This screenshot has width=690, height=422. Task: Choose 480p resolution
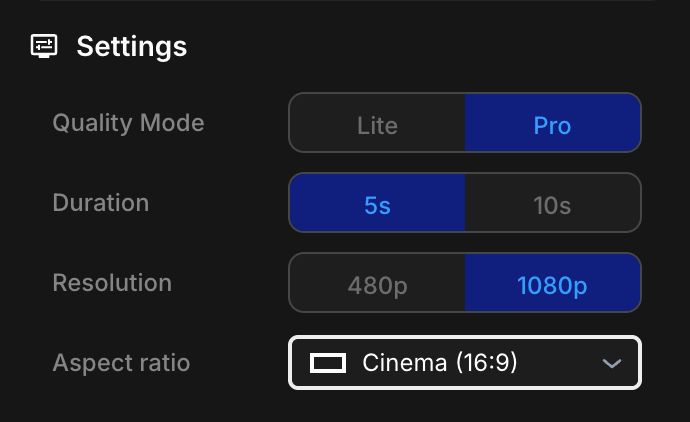pyautogui.click(x=377, y=285)
